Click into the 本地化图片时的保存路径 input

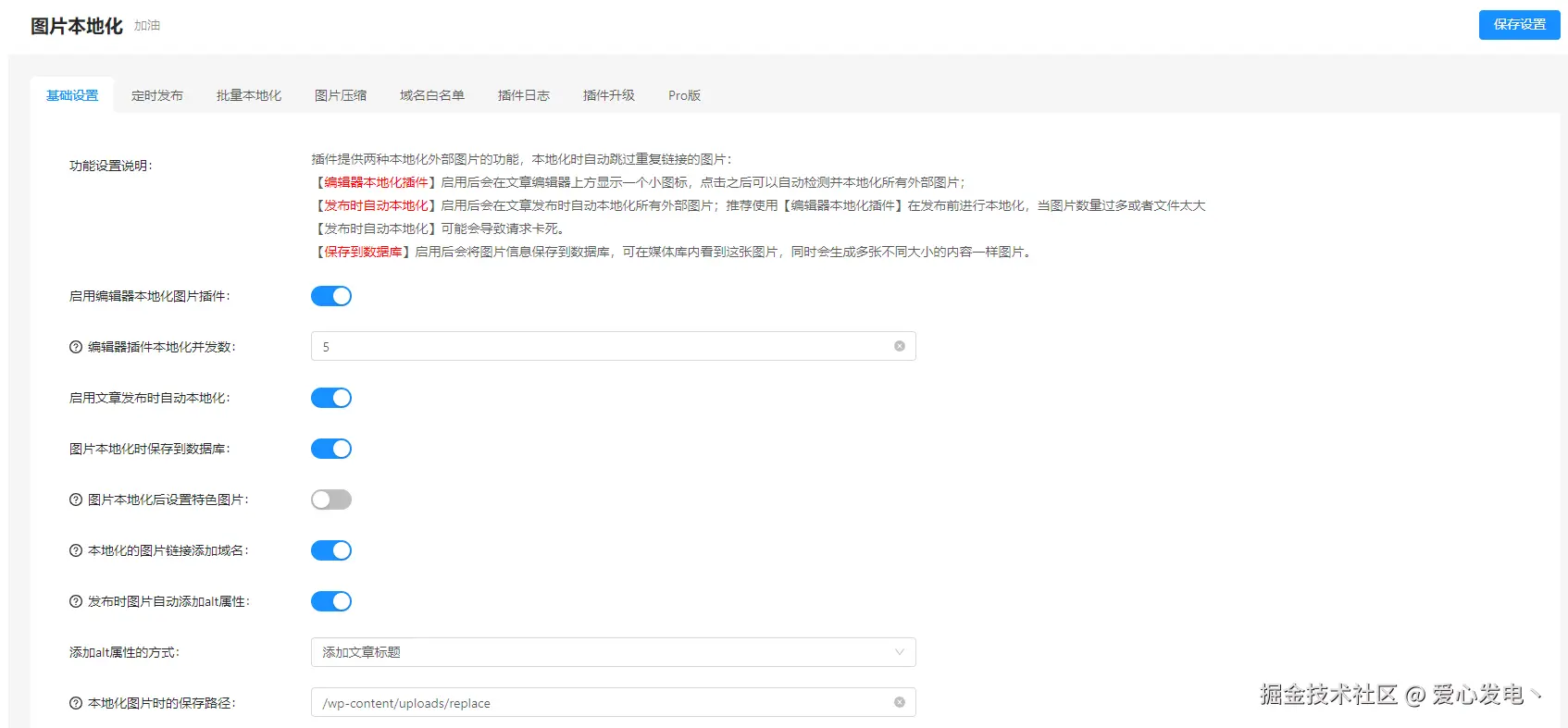pos(613,702)
